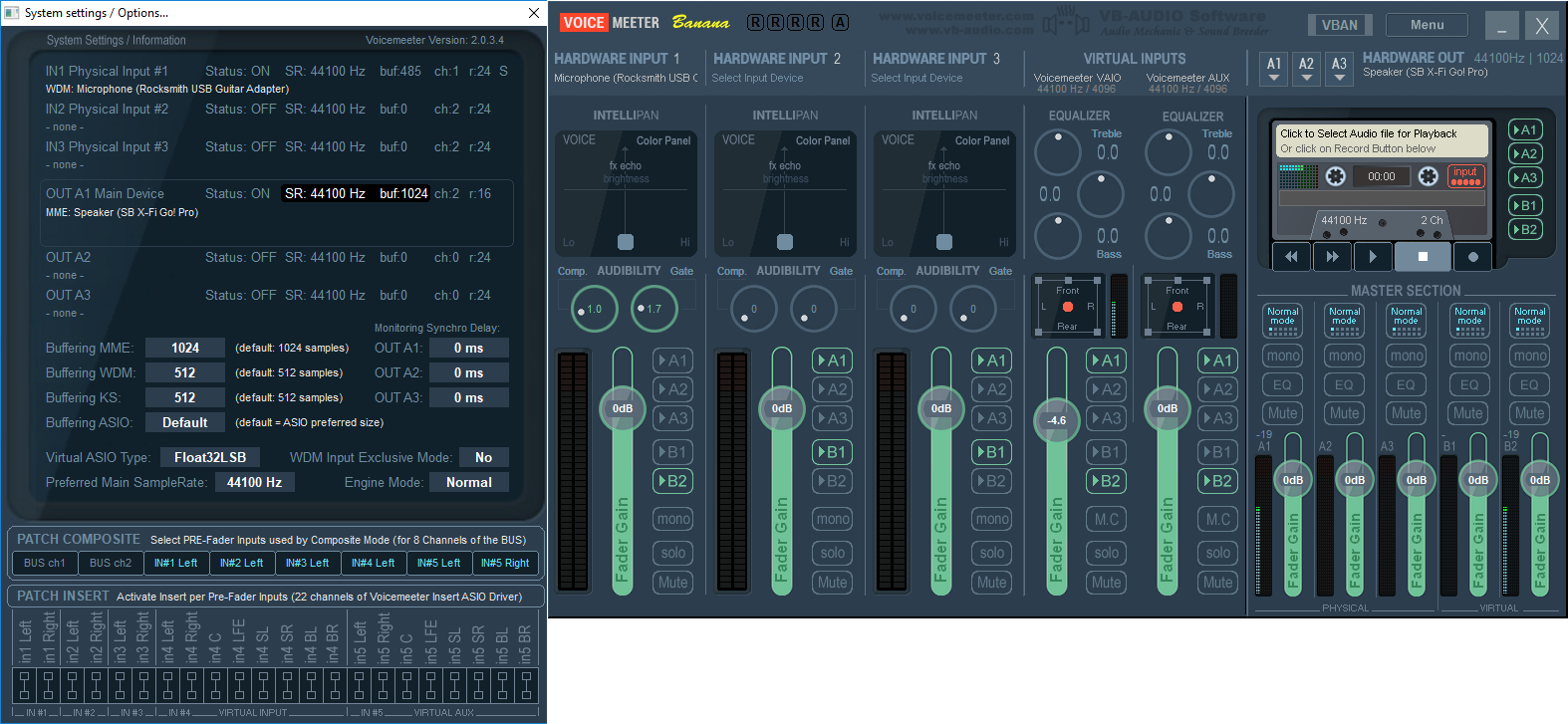Open the VBAN configuration
Screen dimensions: 1568x724
coord(1340,25)
